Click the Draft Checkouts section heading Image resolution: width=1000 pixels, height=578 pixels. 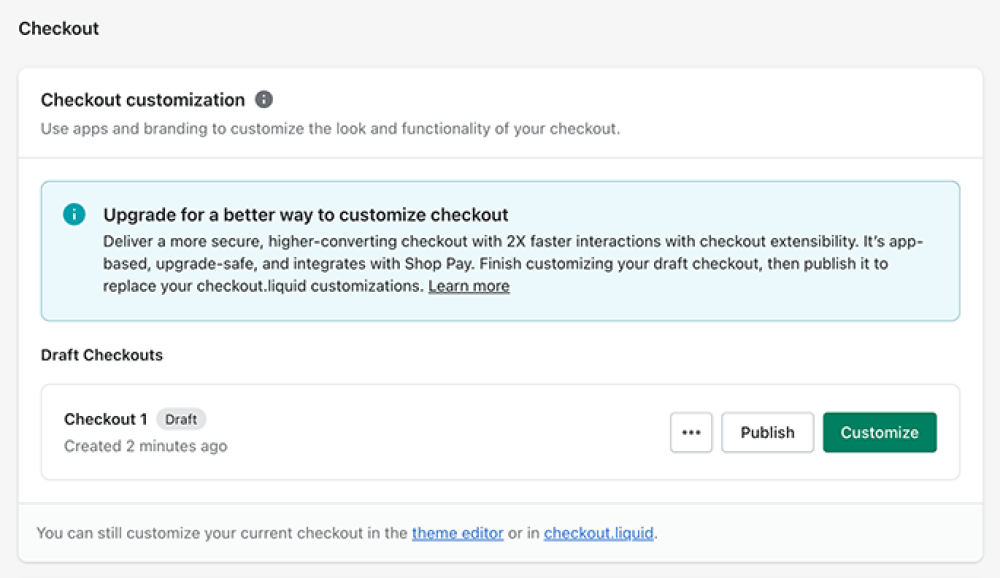coord(101,355)
